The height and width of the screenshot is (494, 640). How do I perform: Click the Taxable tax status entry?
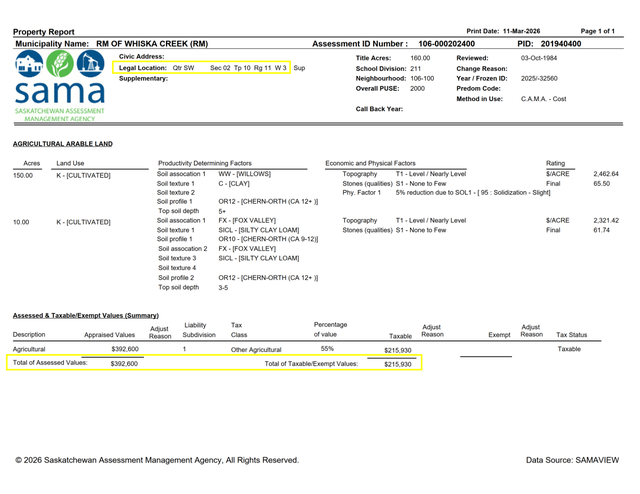[x=569, y=349]
